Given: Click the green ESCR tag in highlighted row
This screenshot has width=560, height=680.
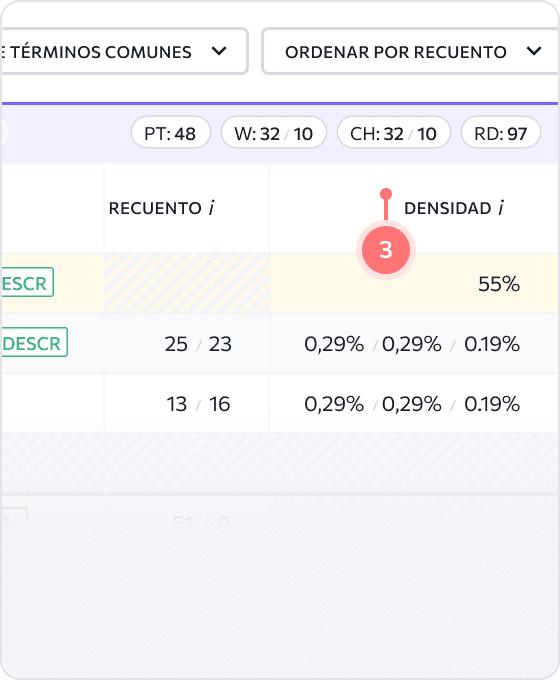Looking at the screenshot, I should pyautogui.click(x=26, y=283).
